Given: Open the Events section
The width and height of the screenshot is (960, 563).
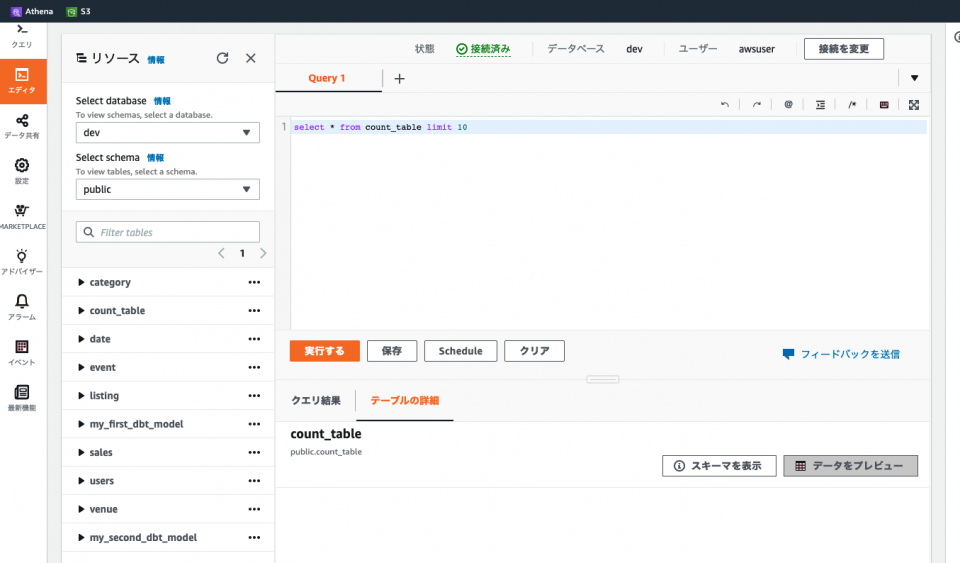Looking at the screenshot, I should pos(22,353).
